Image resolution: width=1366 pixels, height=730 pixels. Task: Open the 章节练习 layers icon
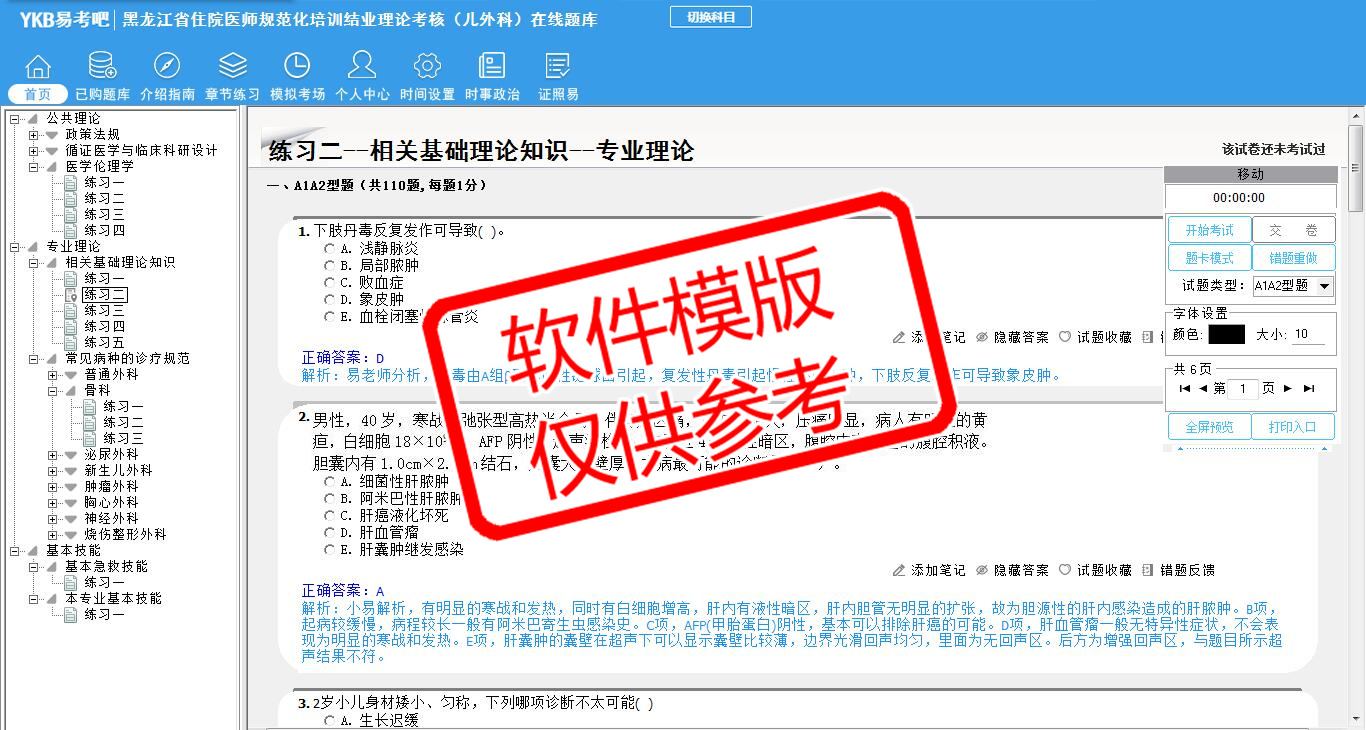(232, 67)
